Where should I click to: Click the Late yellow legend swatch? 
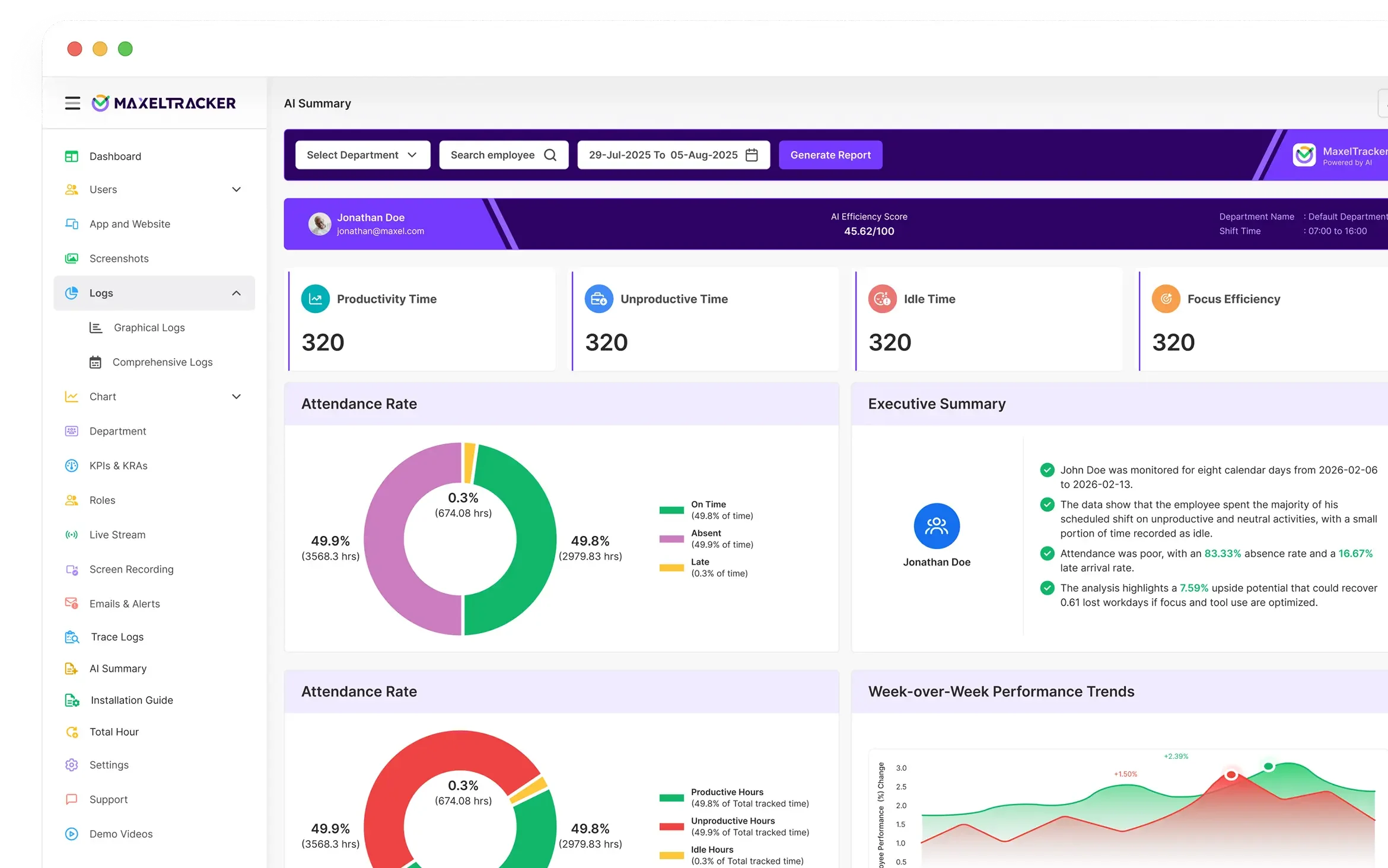671,567
